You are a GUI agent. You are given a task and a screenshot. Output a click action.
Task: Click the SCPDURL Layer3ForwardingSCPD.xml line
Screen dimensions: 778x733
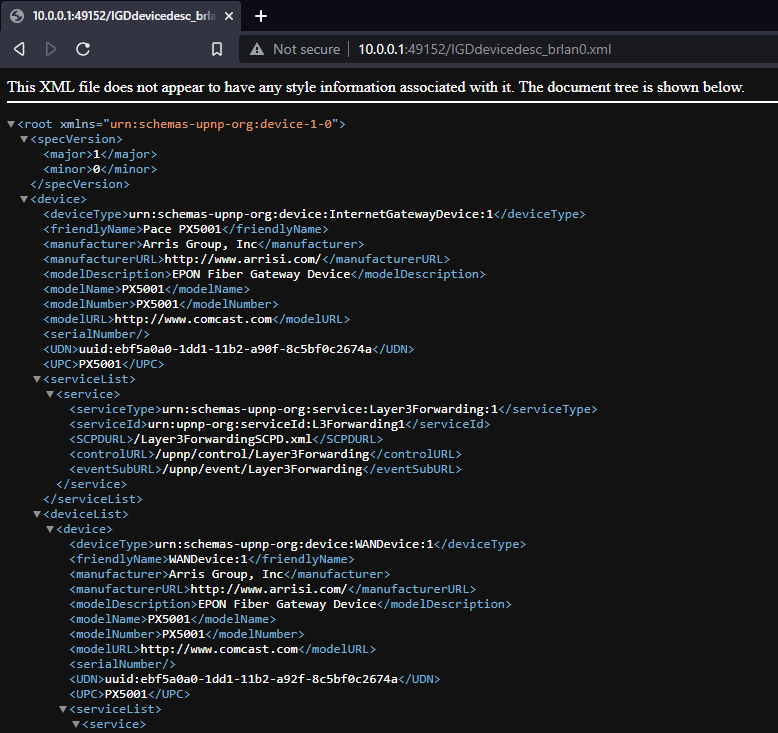[x=226, y=439]
